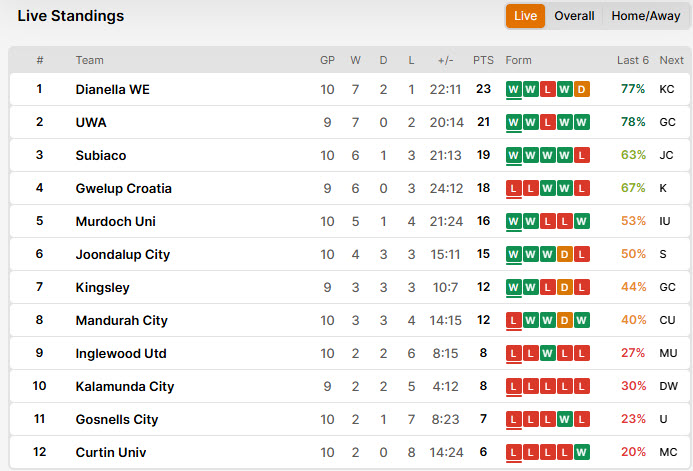Click Inglewood Utd's win form badge
The height and width of the screenshot is (471, 693).
[x=548, y=354]
